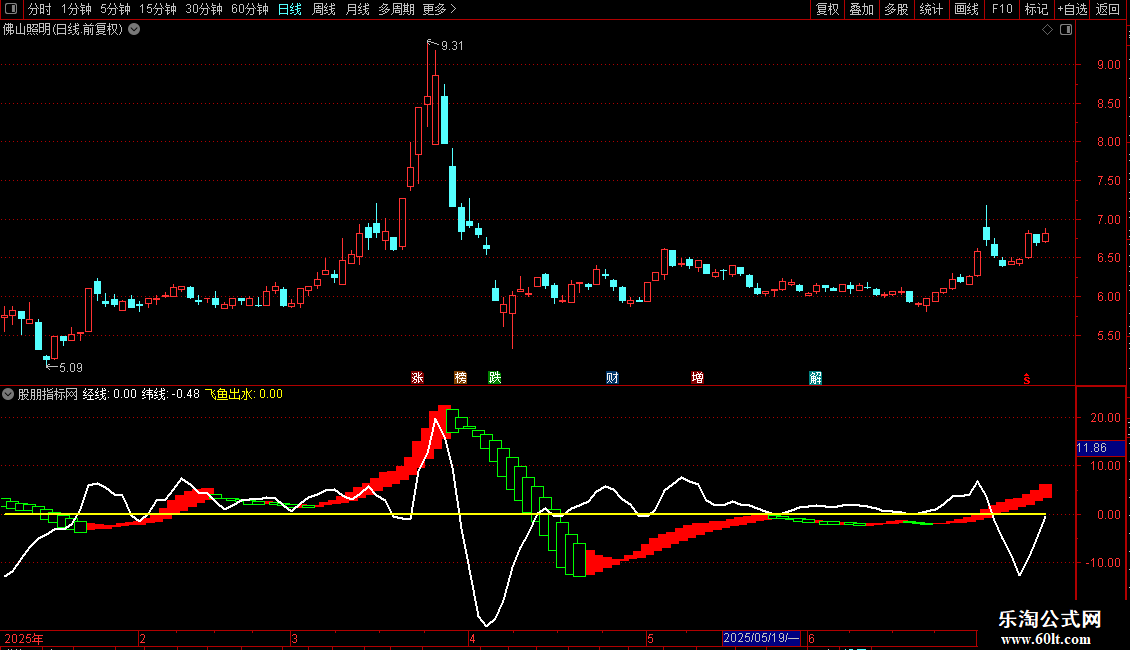Click the diamond icon above the chart
Screen dimensions: 1130x650
point(1048,30)
